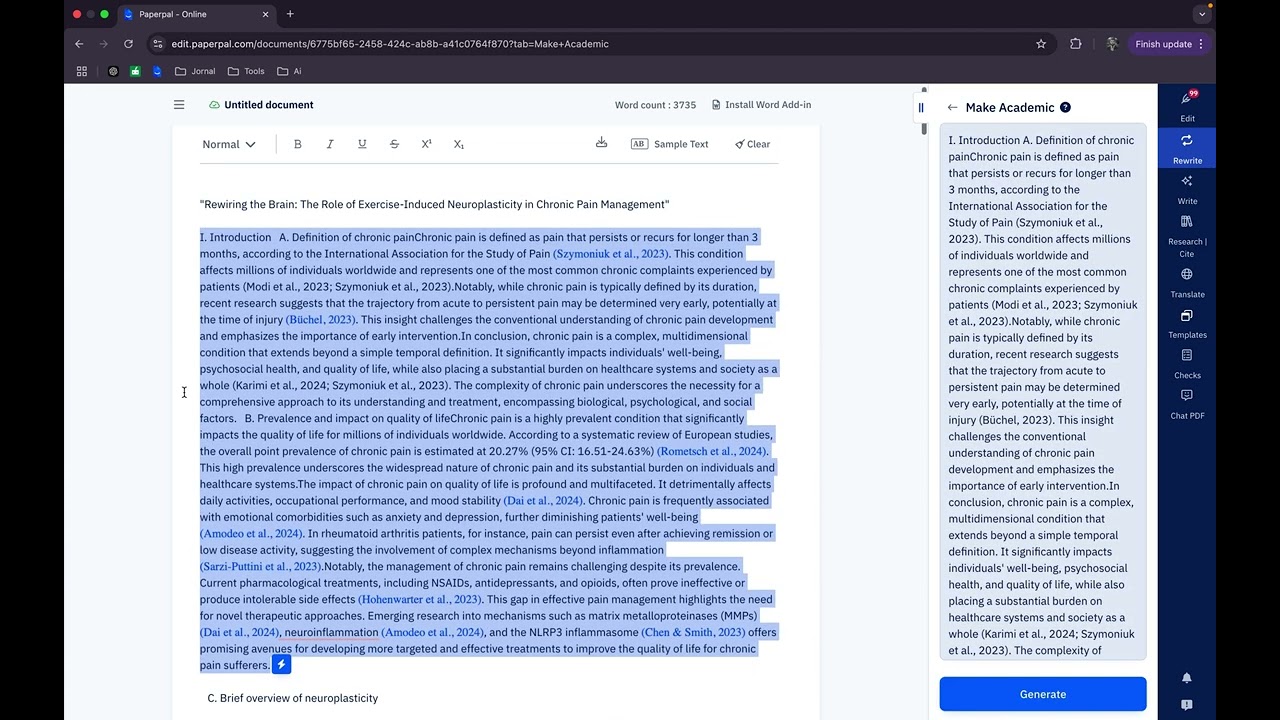This screenshot has width=1280, height=720.
Task: Open the Chat PDF tool
Action: 1187,403
